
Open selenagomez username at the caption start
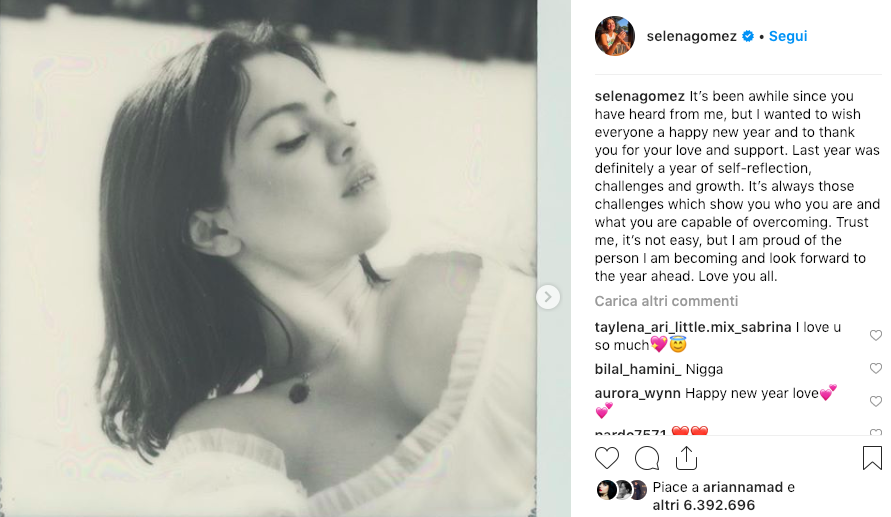[x=639, y=96]
